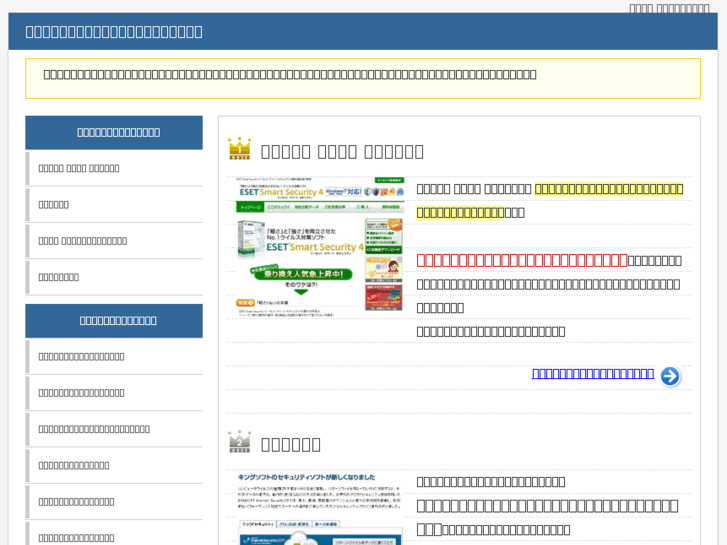Click the site title in the blue banner
The width and height of the screenshot is (727, 545).
click(114, 32)
